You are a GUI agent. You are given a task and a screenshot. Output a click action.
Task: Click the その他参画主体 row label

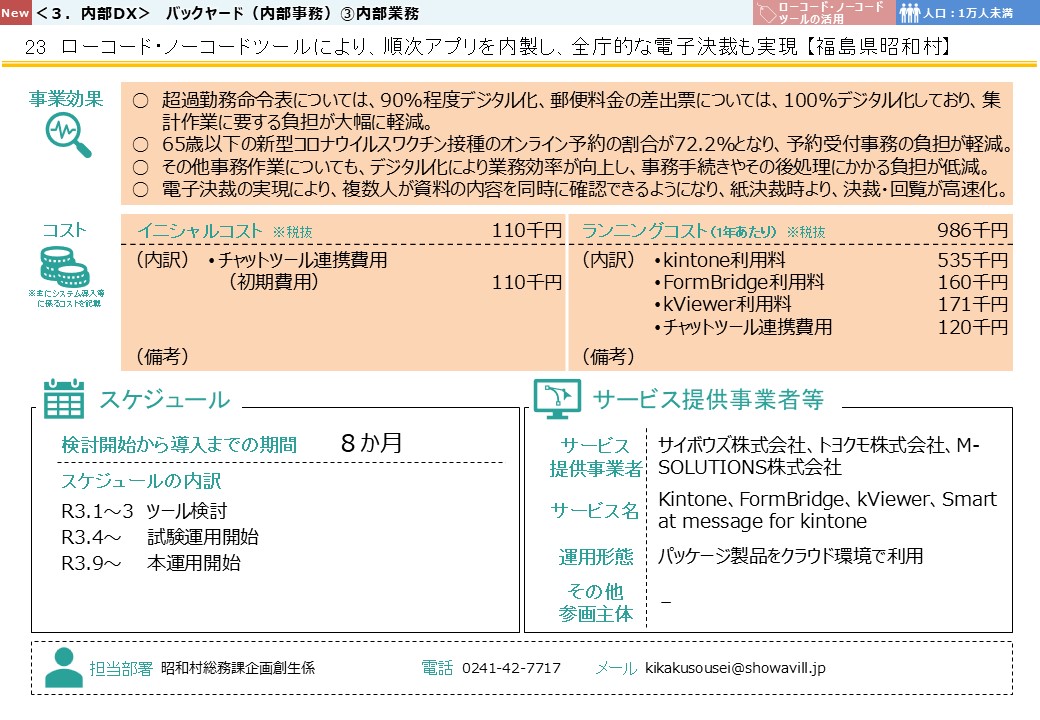coord(596,602)
